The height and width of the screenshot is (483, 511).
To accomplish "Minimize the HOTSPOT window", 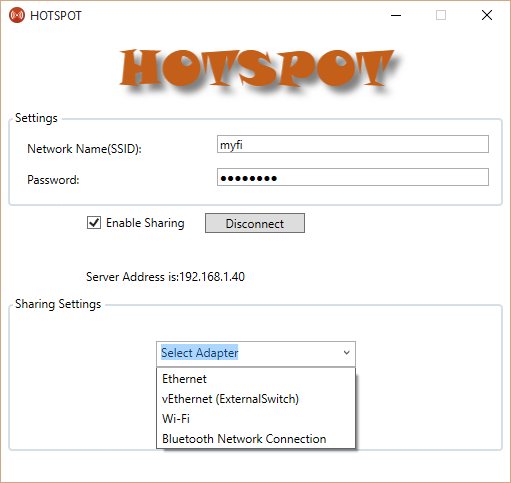I will [396, 15].
